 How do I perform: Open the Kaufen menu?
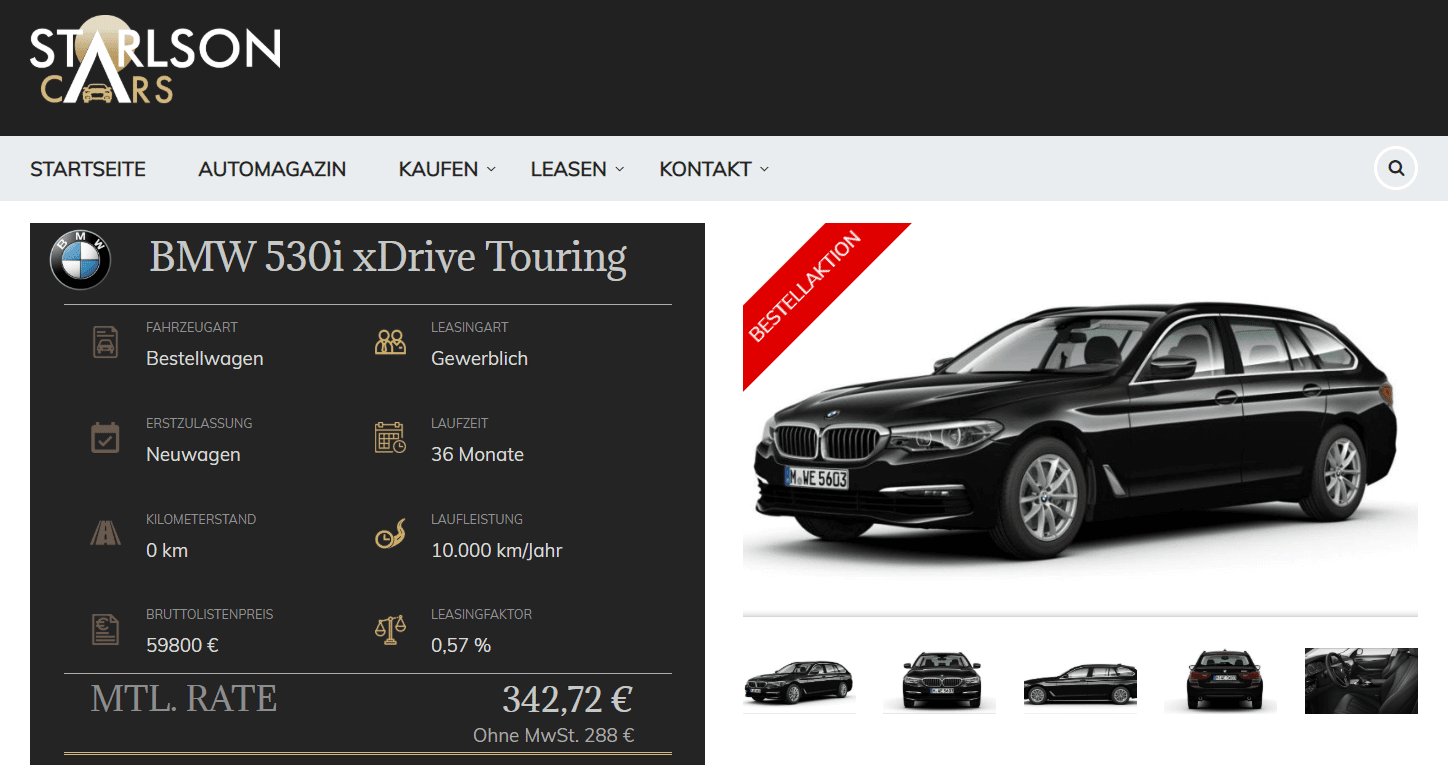tap(438, 169)
